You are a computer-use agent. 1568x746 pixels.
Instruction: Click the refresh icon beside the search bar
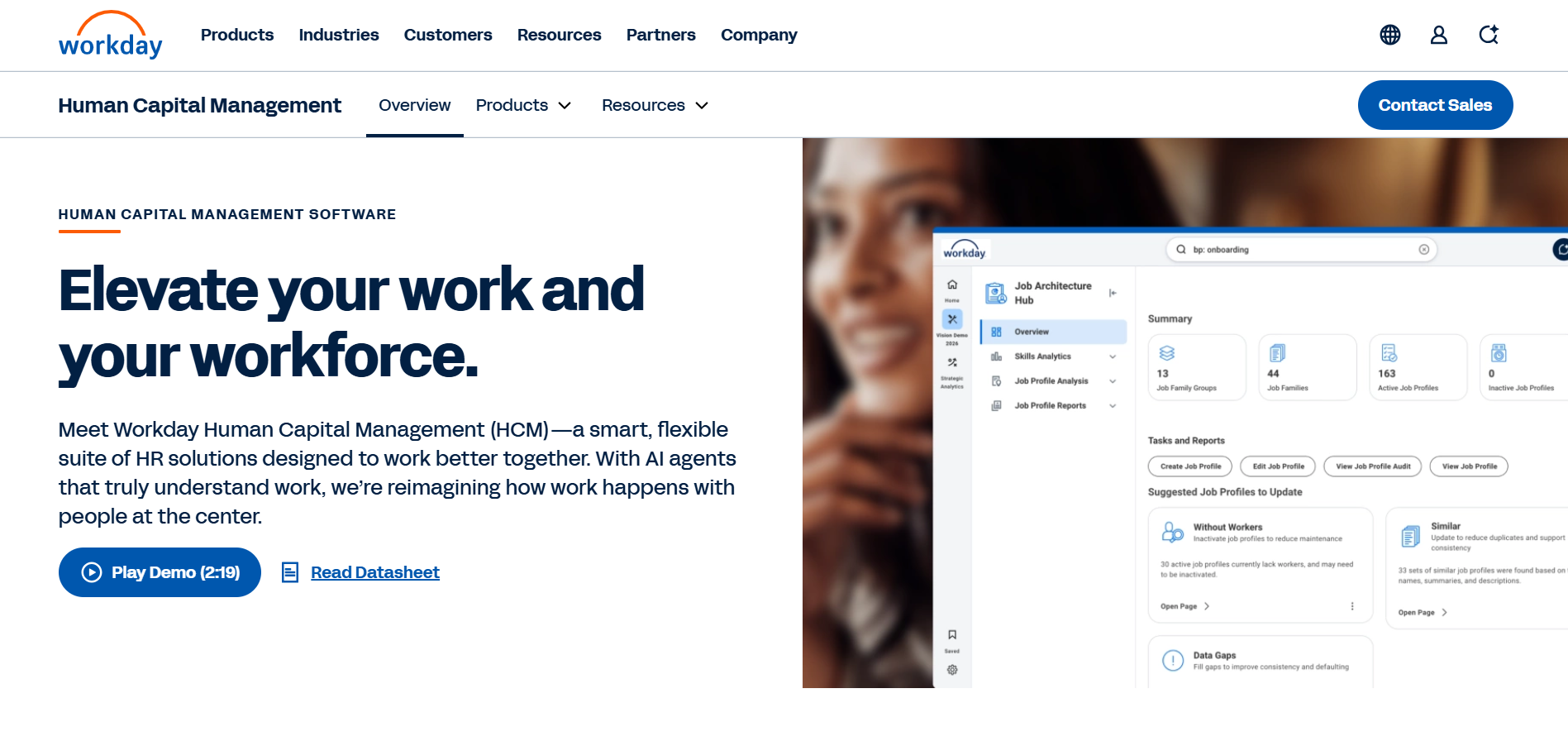(x=1560, y=249)
